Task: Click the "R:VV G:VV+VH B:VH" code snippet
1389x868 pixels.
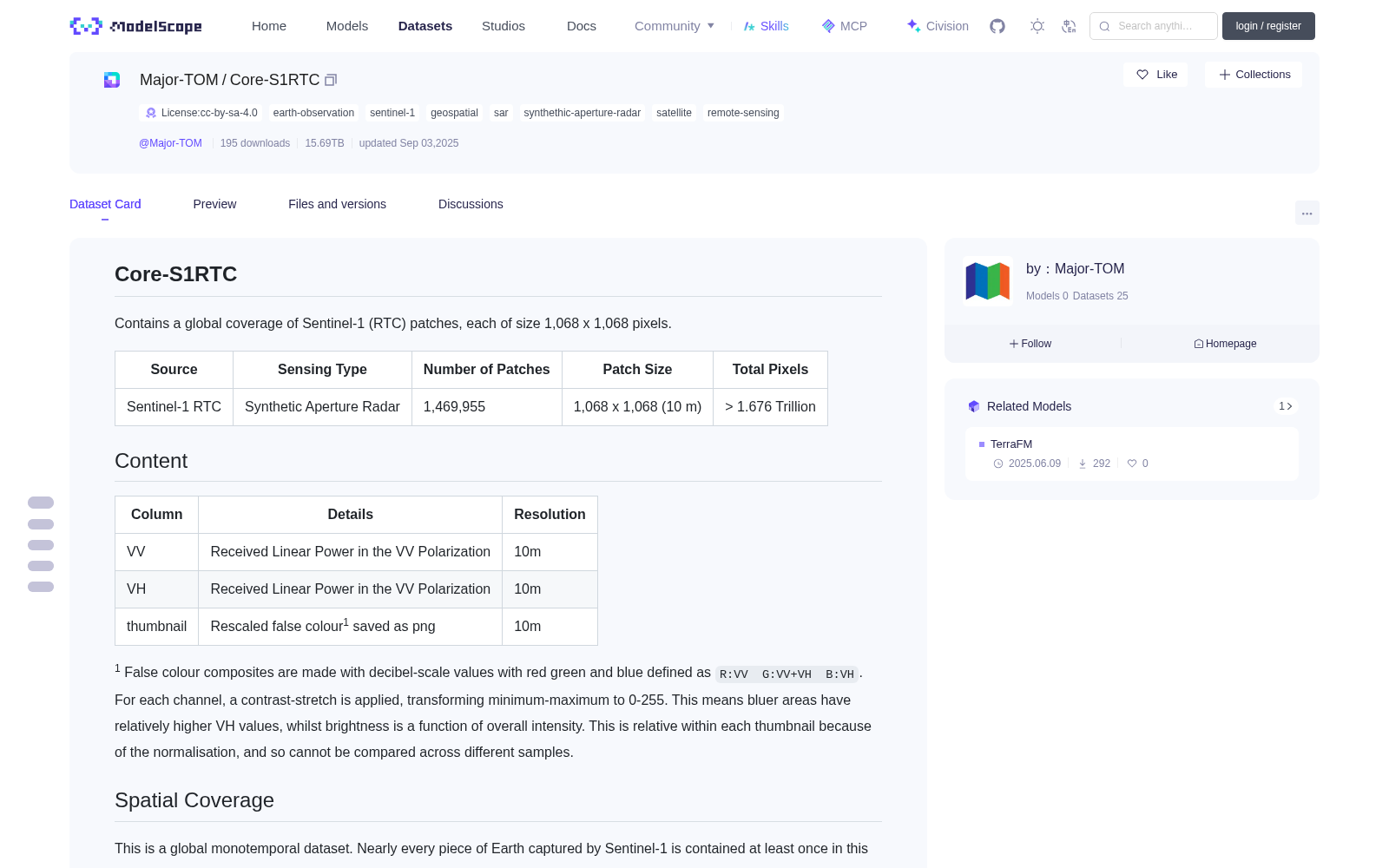Action: [787, 674]
